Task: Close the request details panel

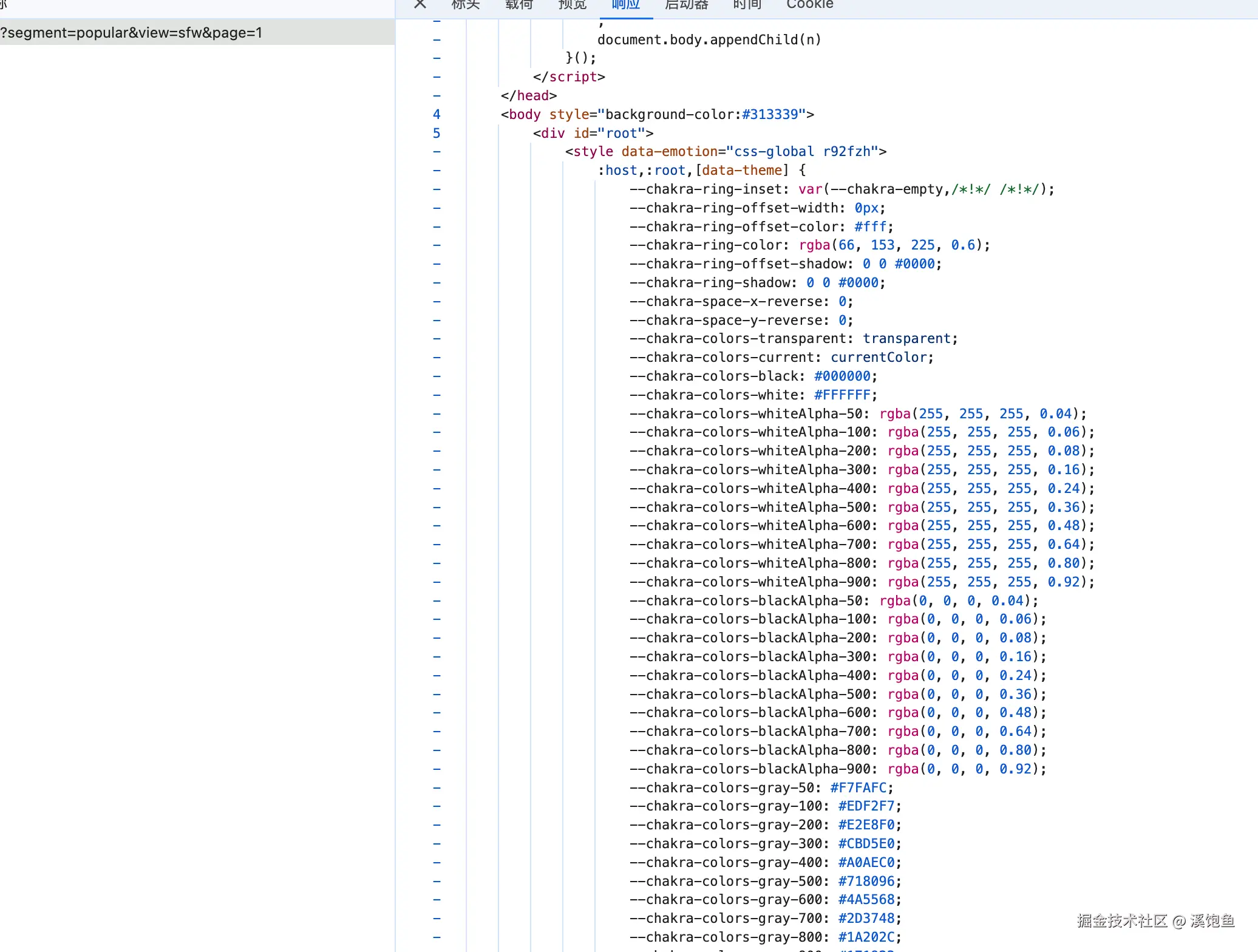Action: pyautogui.click(x=420, y=4)
